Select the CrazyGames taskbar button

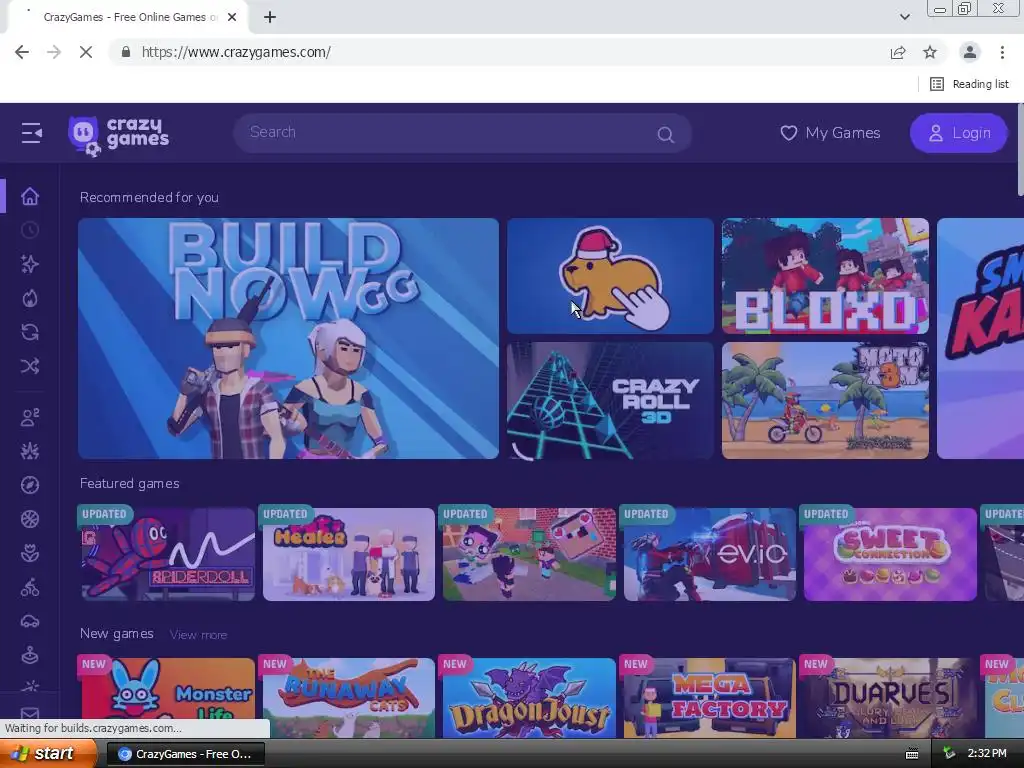[x=185, y=754]
